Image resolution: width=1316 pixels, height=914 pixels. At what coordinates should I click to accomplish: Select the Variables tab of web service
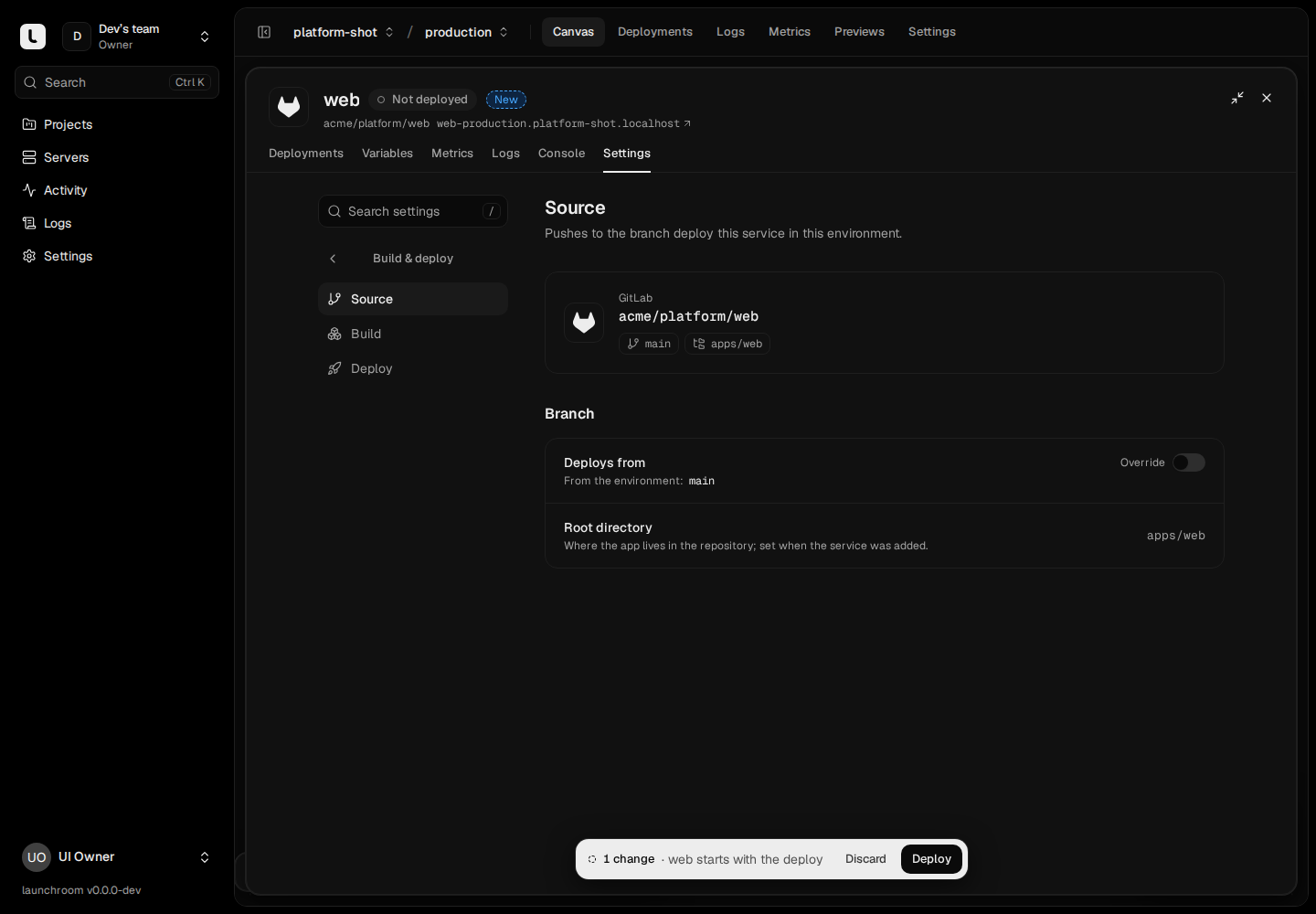coord(387,154)
